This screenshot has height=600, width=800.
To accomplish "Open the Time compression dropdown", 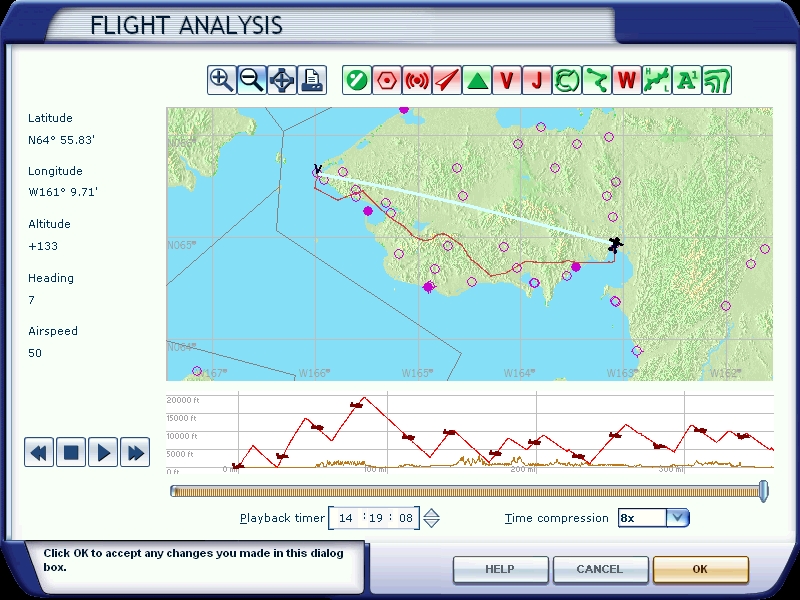I will pos(678,518).
